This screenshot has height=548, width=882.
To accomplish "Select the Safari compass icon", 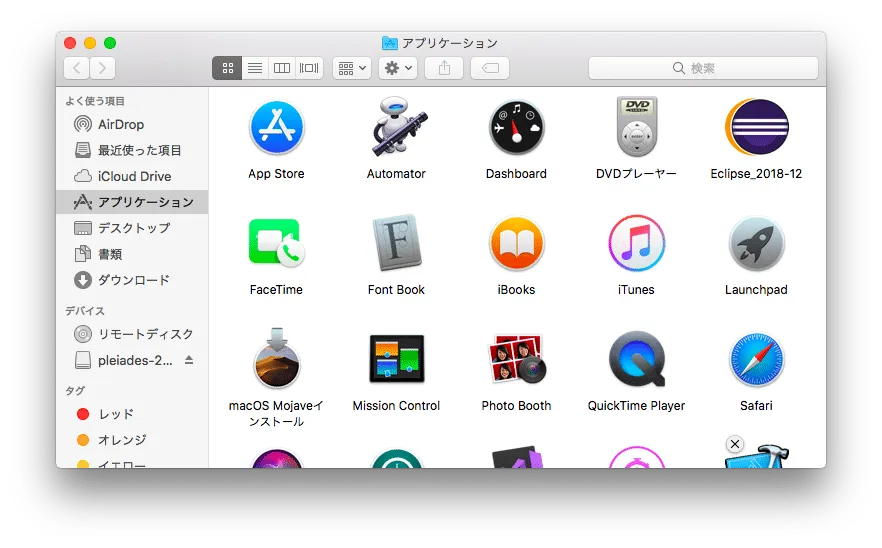I will click(756, 360).
